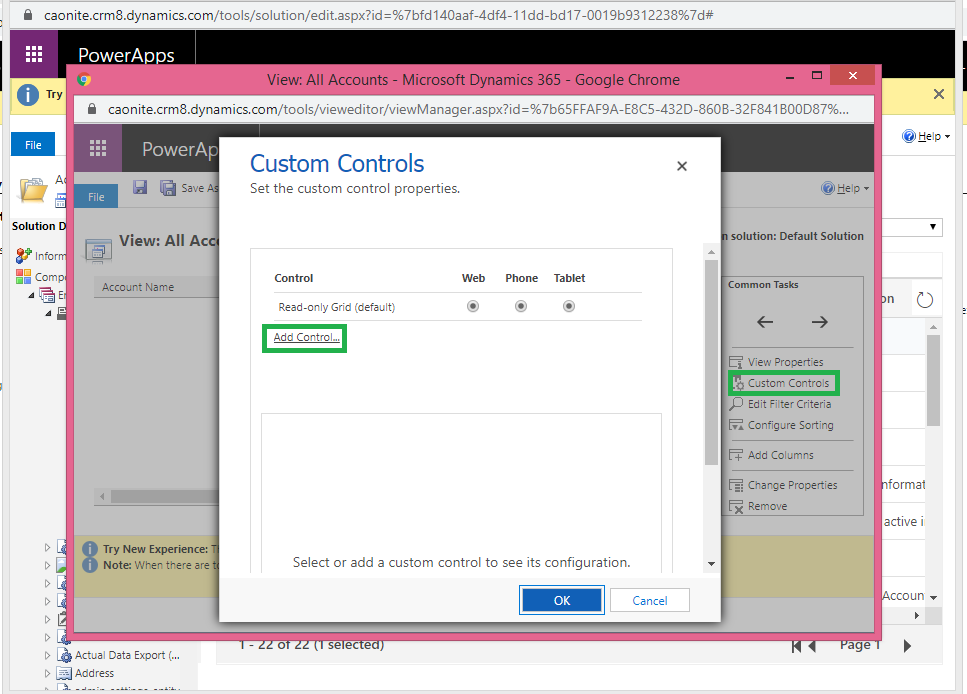The image size is (967, 694).
Task: Click the horizontal scrollbar left arrow
Action: click(102, 496)
